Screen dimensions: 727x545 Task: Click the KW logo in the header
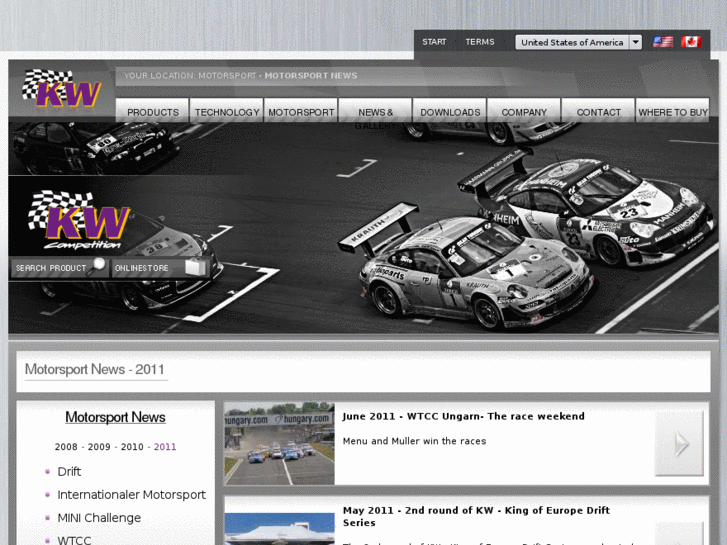[61, 88]
